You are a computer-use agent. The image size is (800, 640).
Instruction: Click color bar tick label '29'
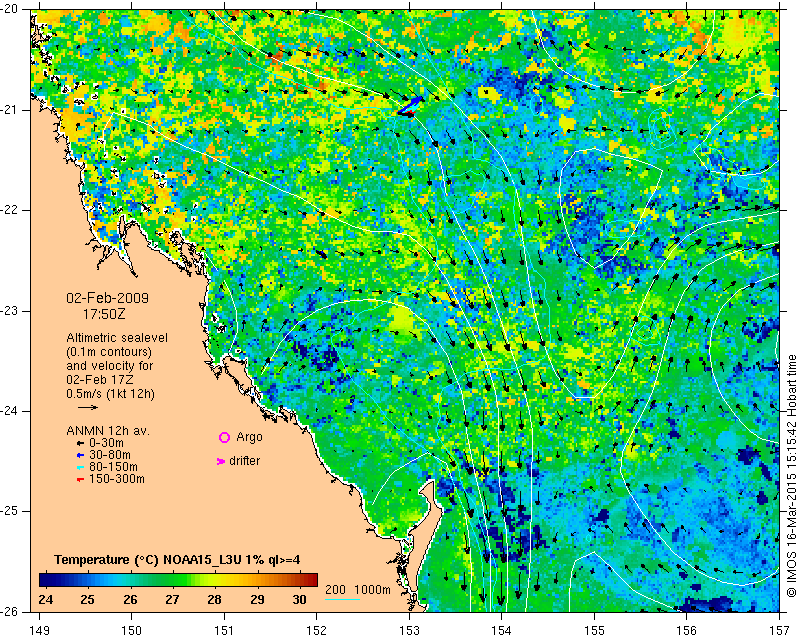(257, 599)
